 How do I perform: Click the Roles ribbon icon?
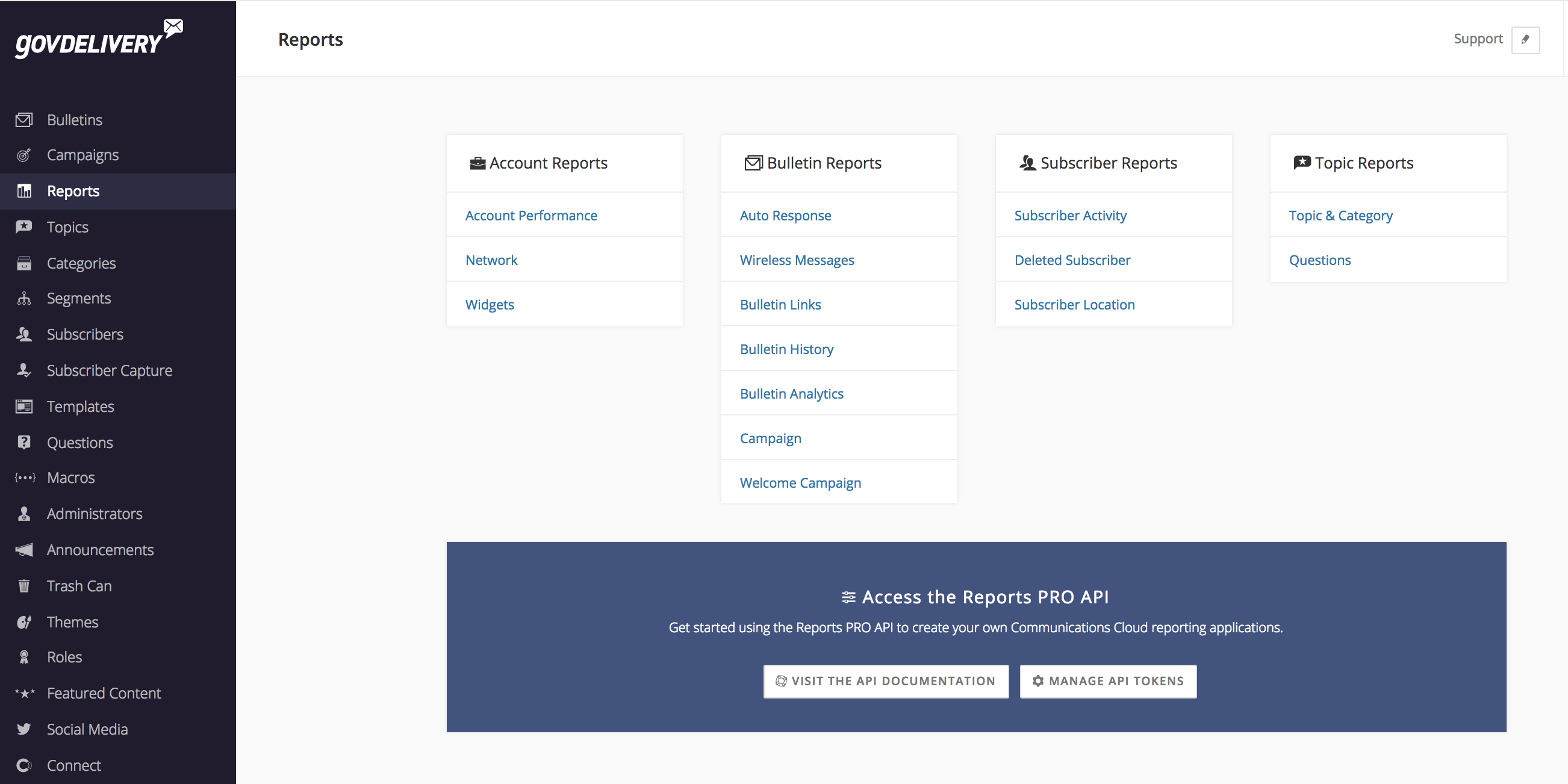click(23, 657)
